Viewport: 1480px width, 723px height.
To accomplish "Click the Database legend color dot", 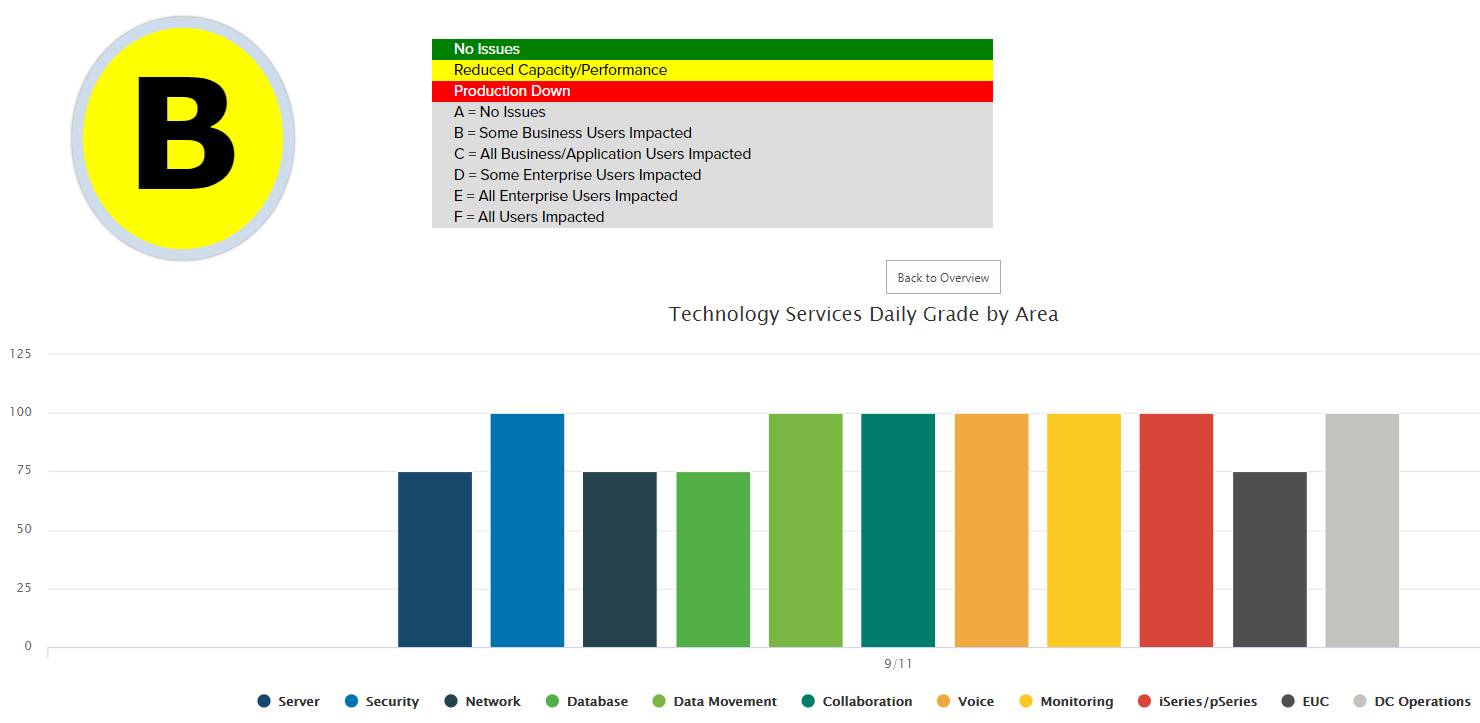I will click(x=553, y=701).
